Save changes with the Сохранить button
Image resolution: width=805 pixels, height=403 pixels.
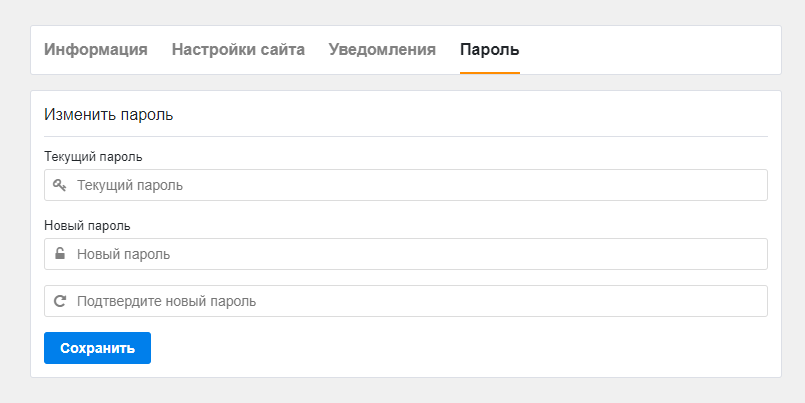coord(98,348)
